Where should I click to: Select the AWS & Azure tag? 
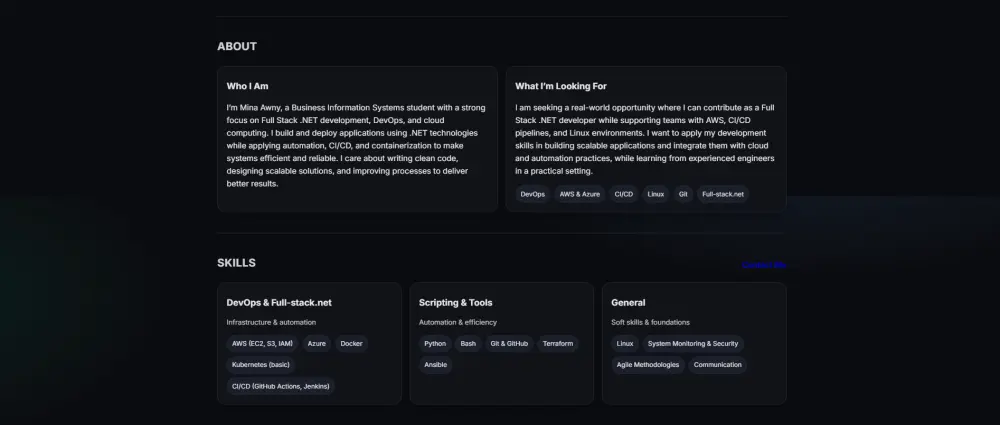pyautogui.click(x=580, y=194)
